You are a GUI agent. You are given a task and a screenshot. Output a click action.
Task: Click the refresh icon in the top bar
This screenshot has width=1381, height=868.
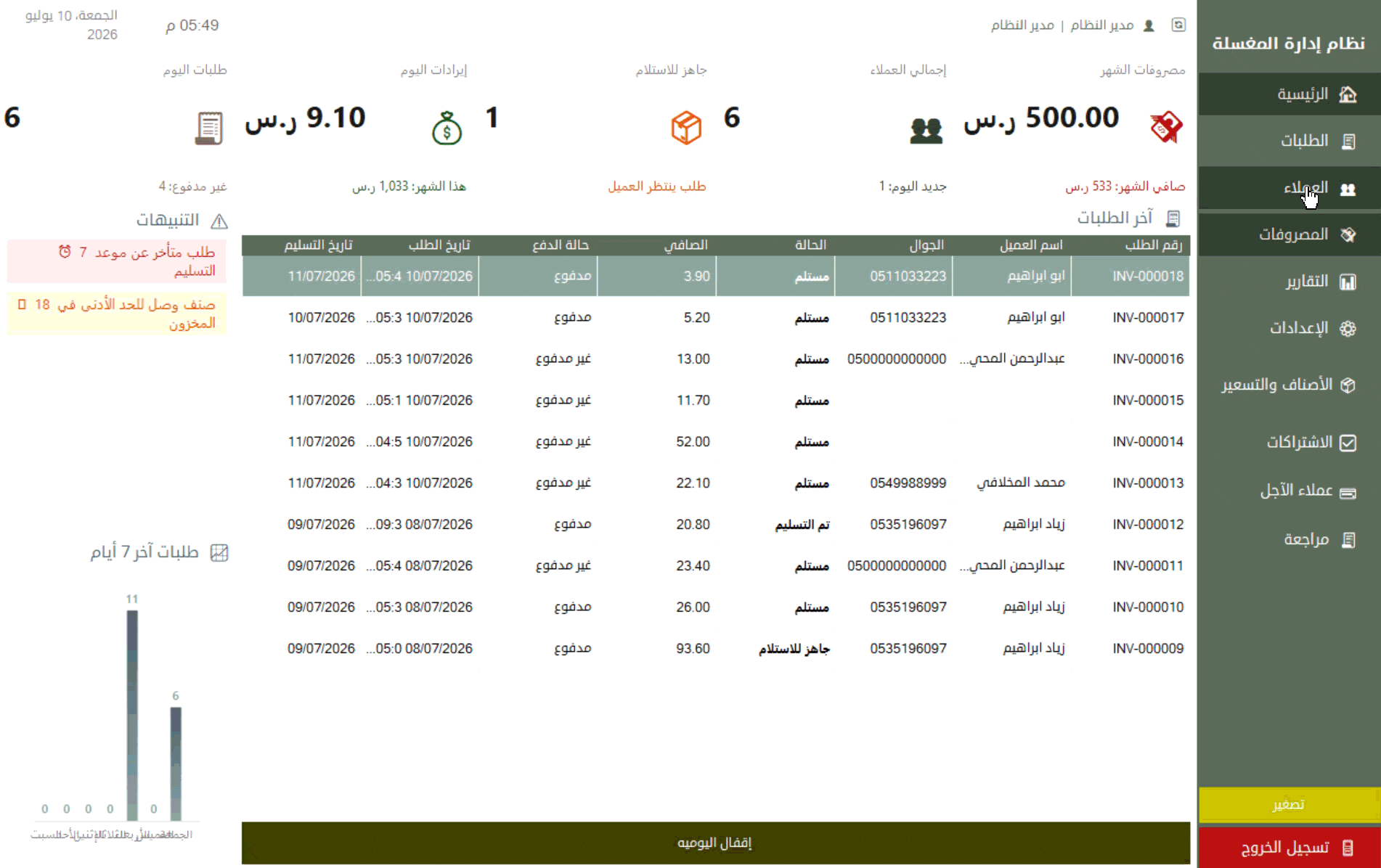tap(1178, 25)
